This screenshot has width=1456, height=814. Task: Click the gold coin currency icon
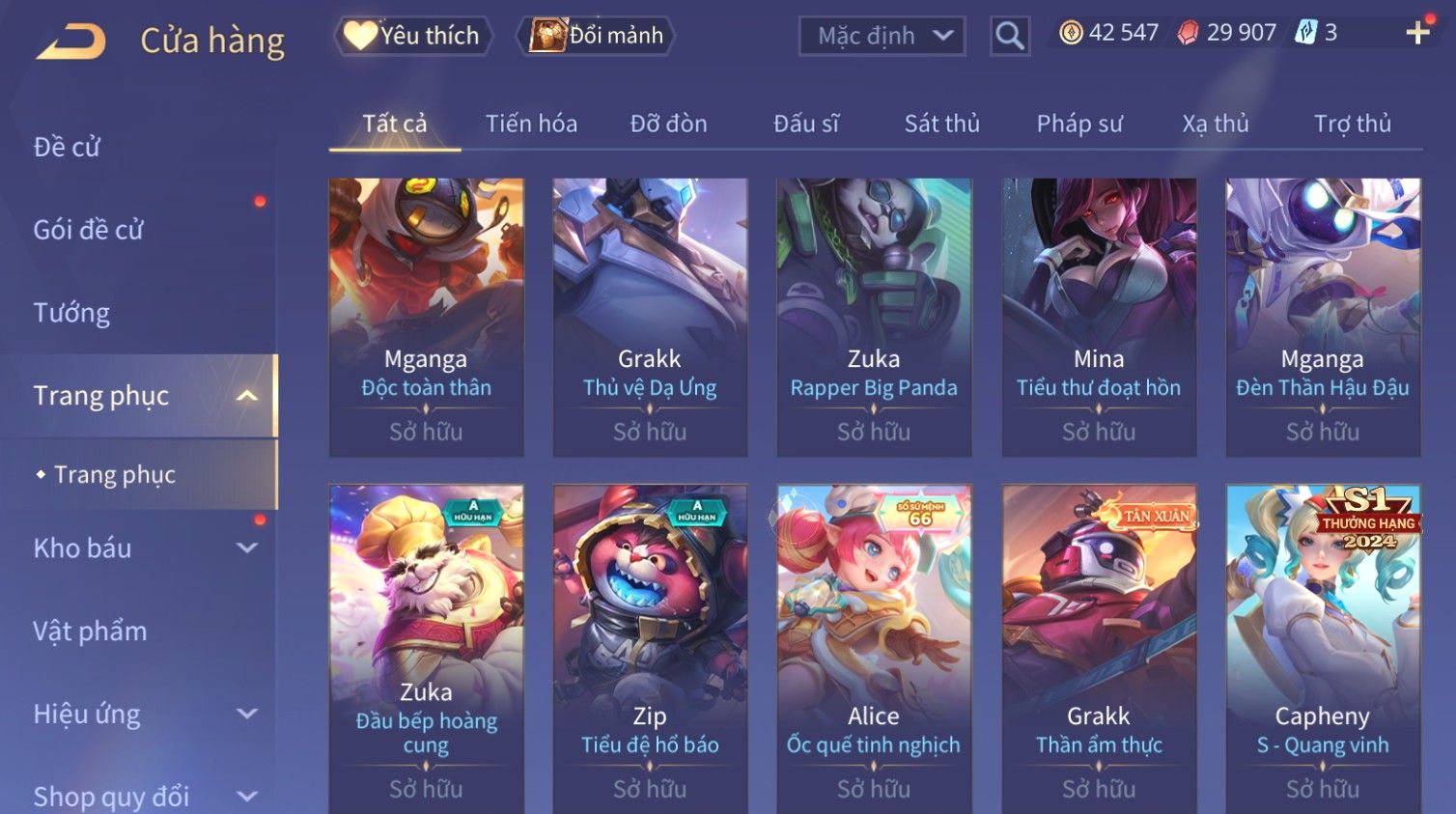pyautogui.click(x=1071, y=33)
